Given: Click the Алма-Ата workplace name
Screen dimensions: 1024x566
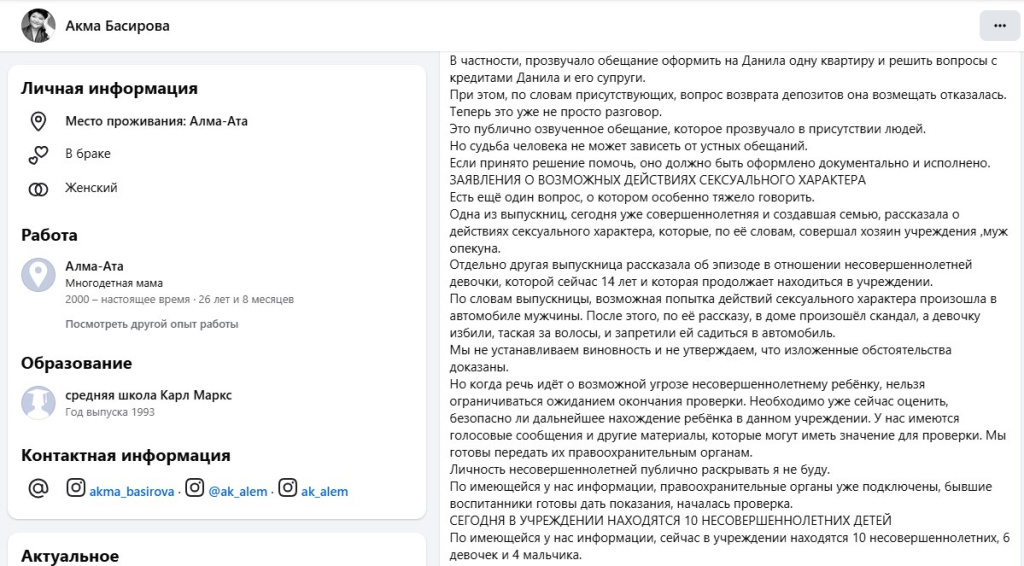Looking at the screenshot, I should tap(95, 266).
